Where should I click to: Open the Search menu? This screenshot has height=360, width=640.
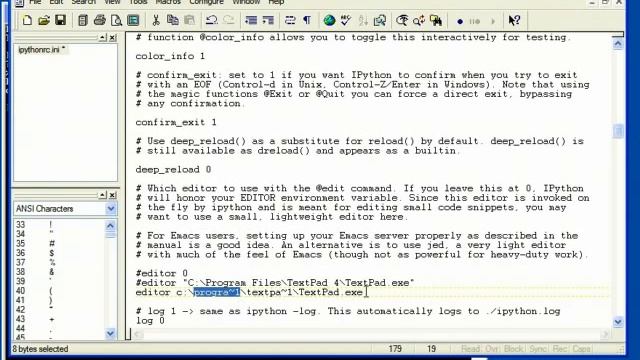(x=83, y=2)
